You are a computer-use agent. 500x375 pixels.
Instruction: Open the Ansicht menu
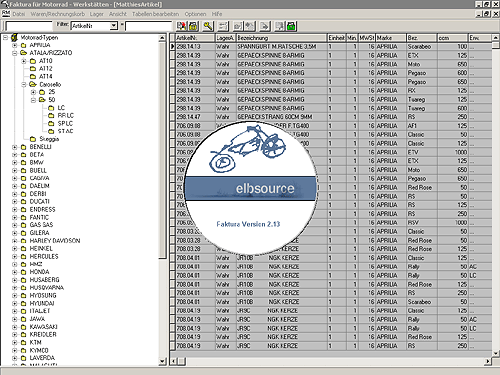(x=118, y=14)
